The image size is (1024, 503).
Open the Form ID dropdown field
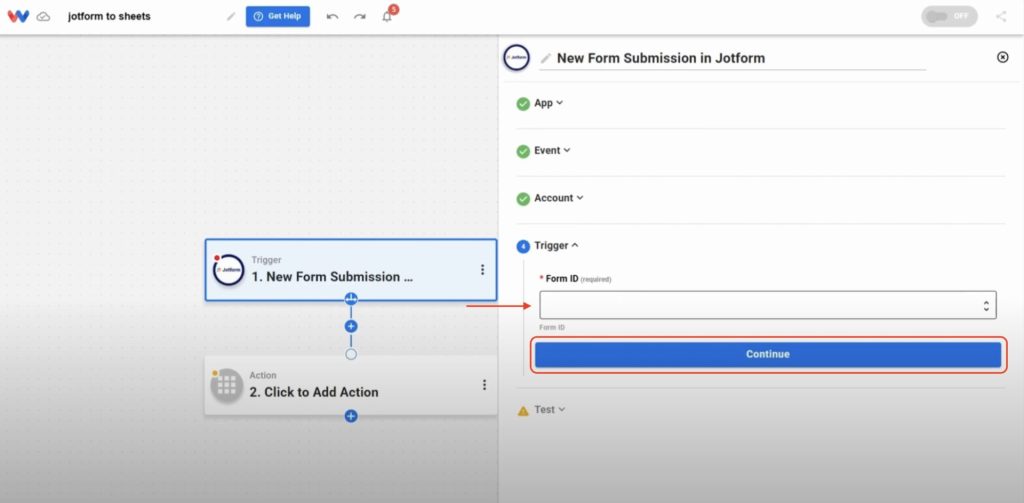tap(767, 305)
